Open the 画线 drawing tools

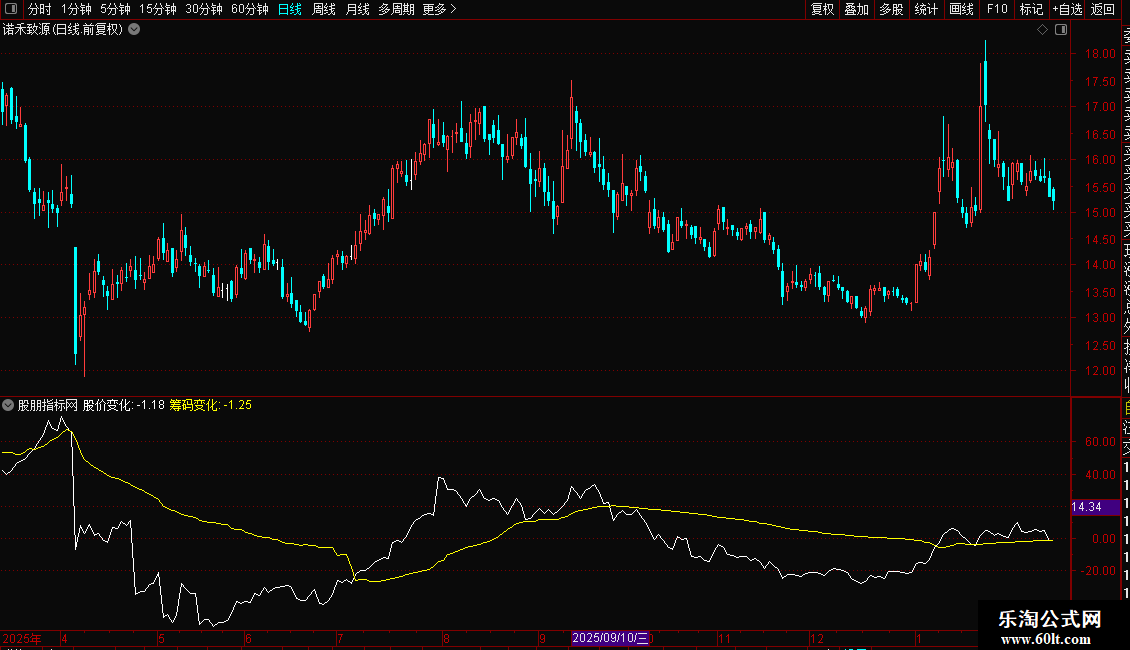click(x=961, y=9)
